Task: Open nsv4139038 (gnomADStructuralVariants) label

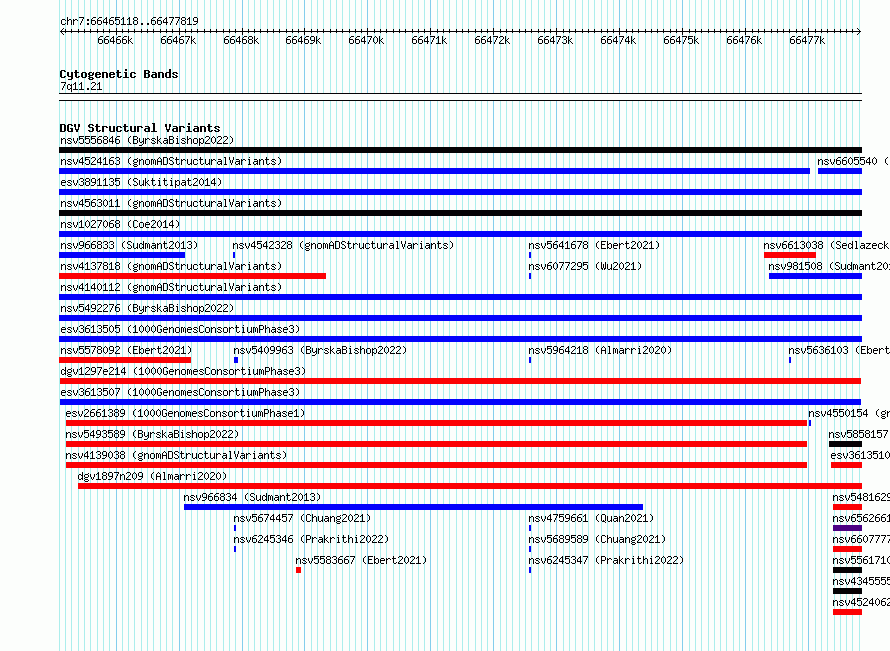Action: [176, 455]
